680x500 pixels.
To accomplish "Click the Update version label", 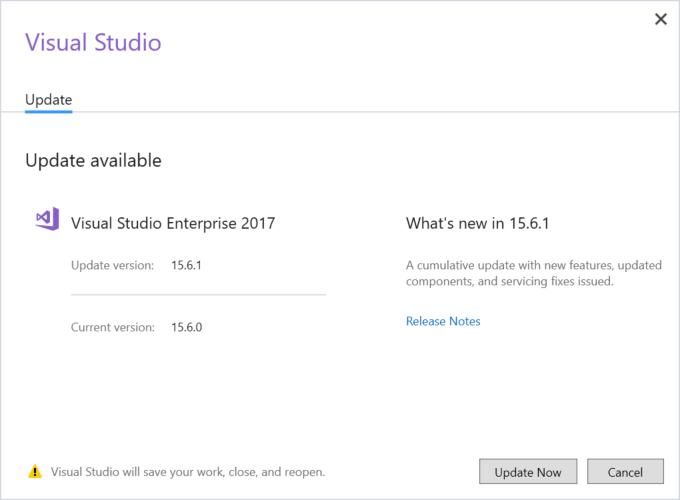I will [112, 265].
